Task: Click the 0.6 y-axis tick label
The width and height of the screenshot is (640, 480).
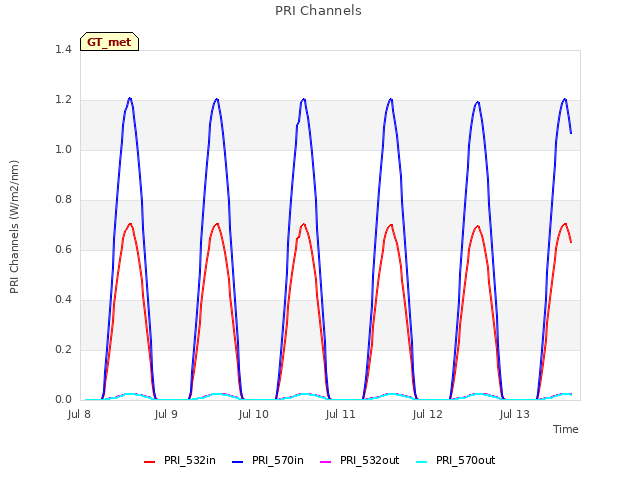Action: tap(63, 250)
